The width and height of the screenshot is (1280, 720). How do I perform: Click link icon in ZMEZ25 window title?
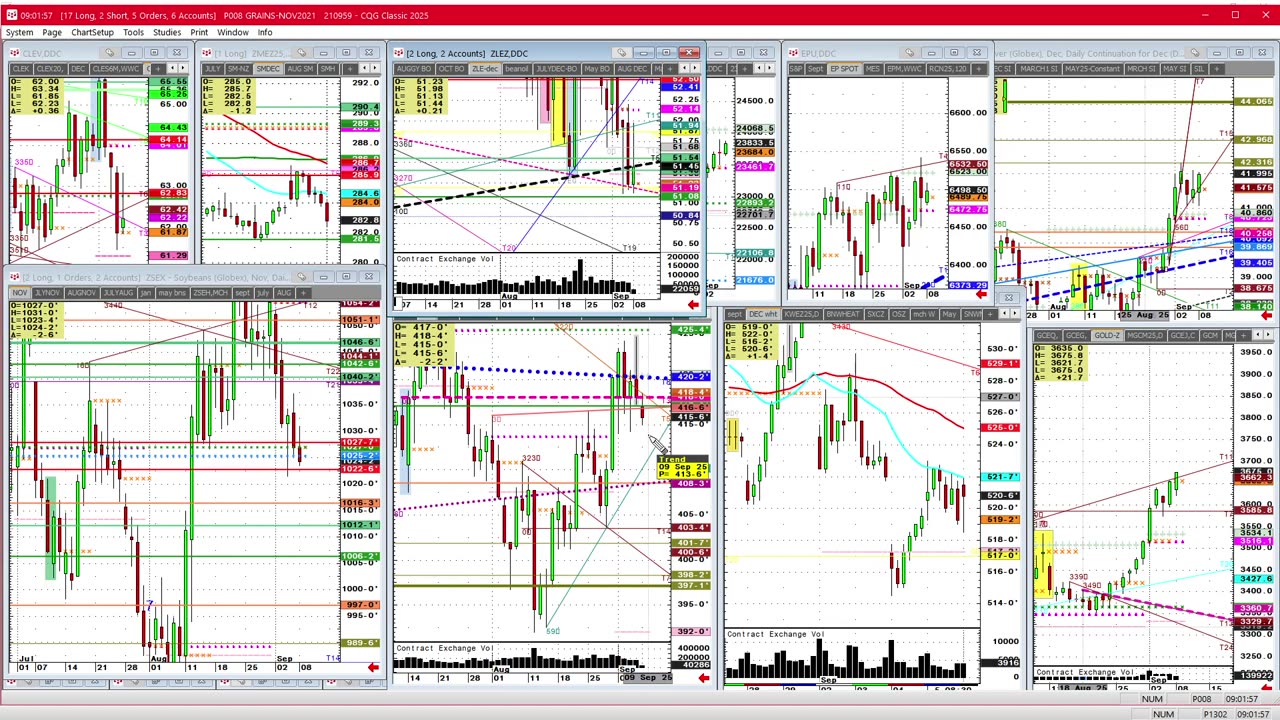pos(301,53)
